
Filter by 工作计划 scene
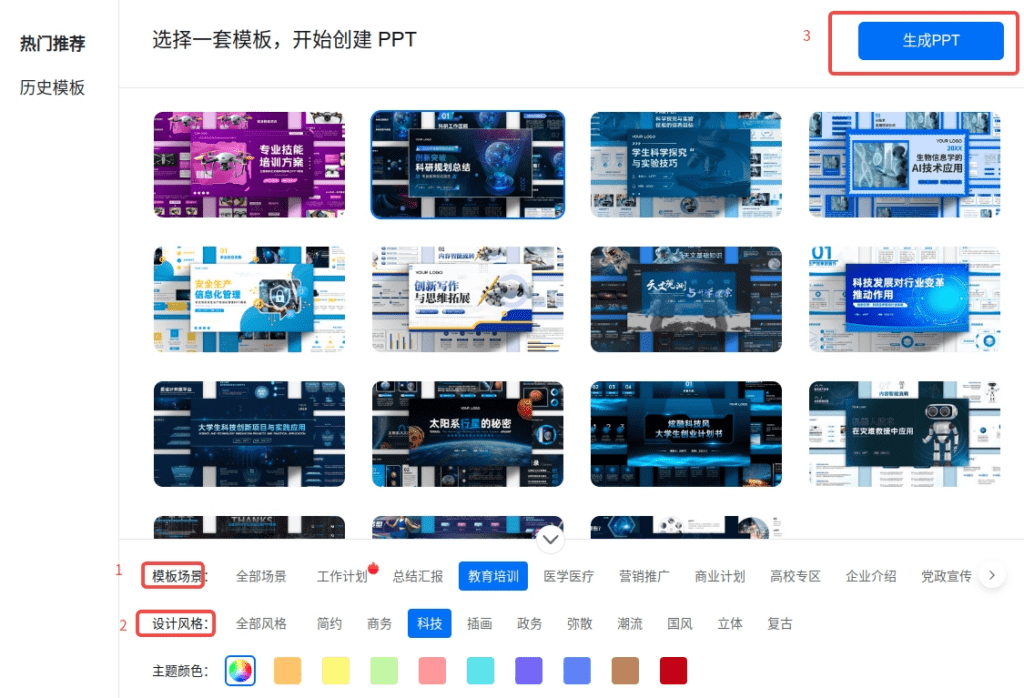coord(342,576)
